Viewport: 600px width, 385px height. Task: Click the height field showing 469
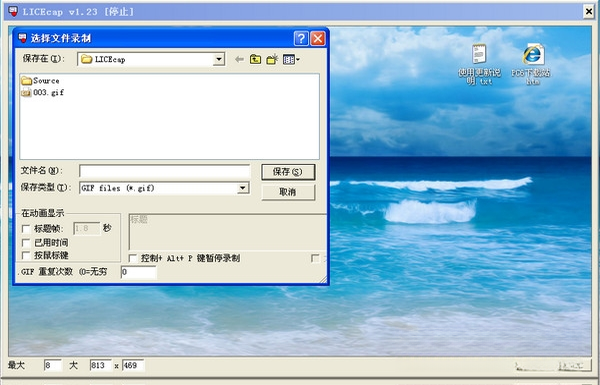[x=133, y=365]
